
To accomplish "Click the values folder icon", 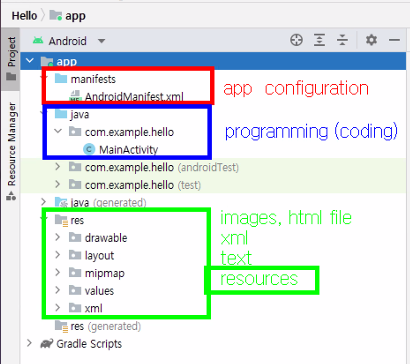I will pos(75,290).
